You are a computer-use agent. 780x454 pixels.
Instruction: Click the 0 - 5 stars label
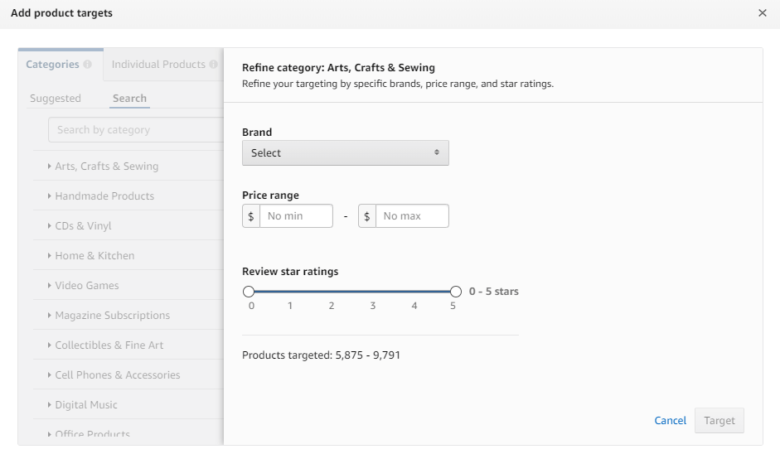(493, 291)
